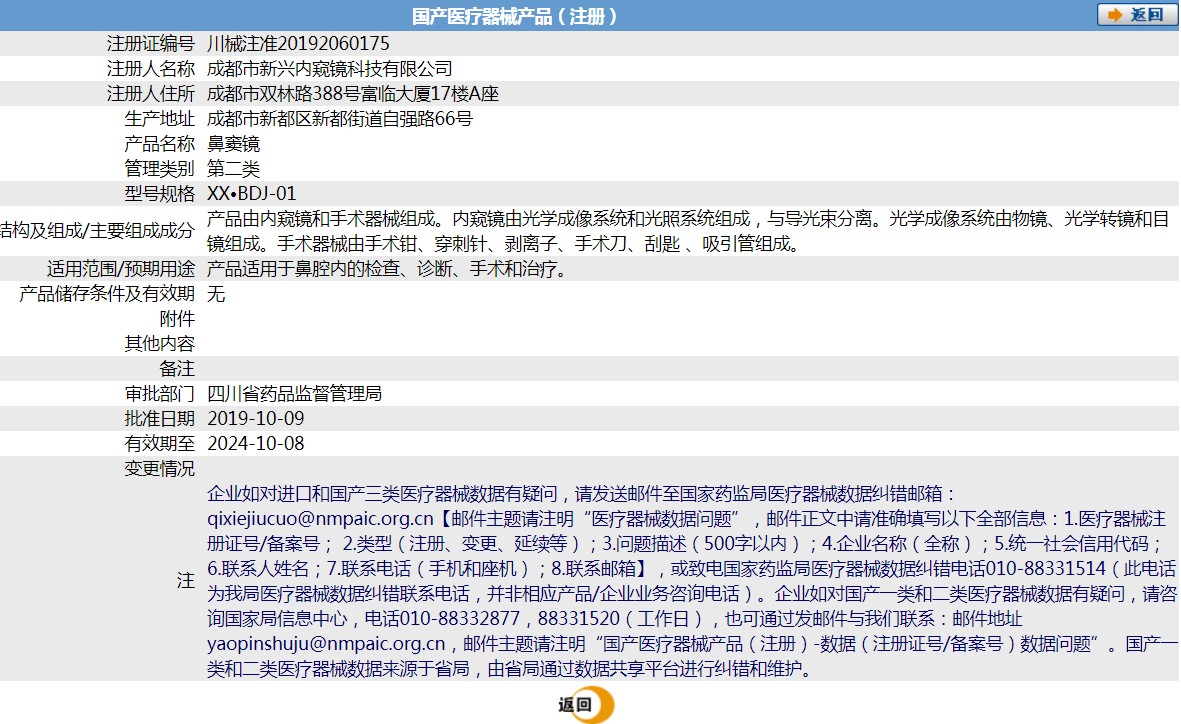Click the 变更情况 label
The width and height of the screenshot is (1181, 724).
pos(160,468)
